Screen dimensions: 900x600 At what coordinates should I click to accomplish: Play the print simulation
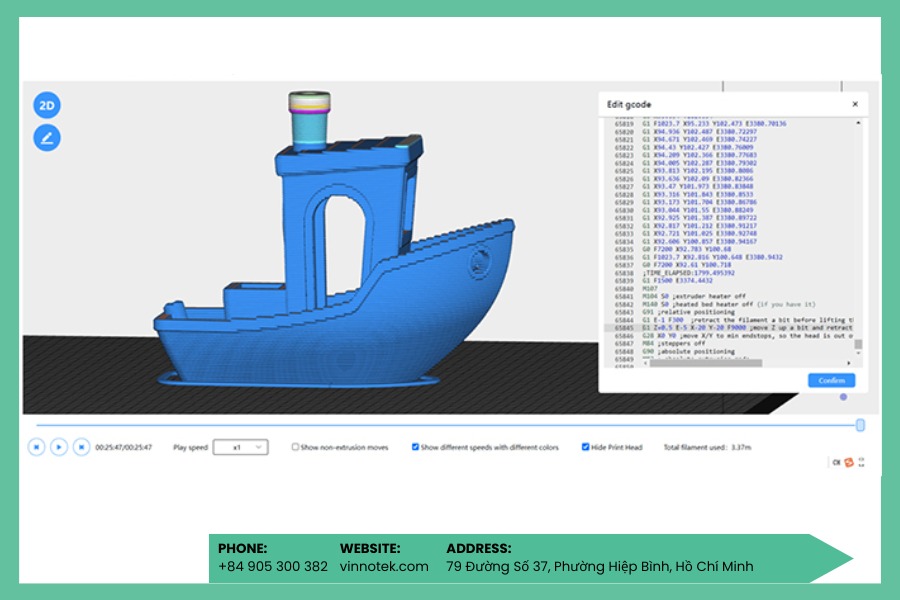point(59,447)
